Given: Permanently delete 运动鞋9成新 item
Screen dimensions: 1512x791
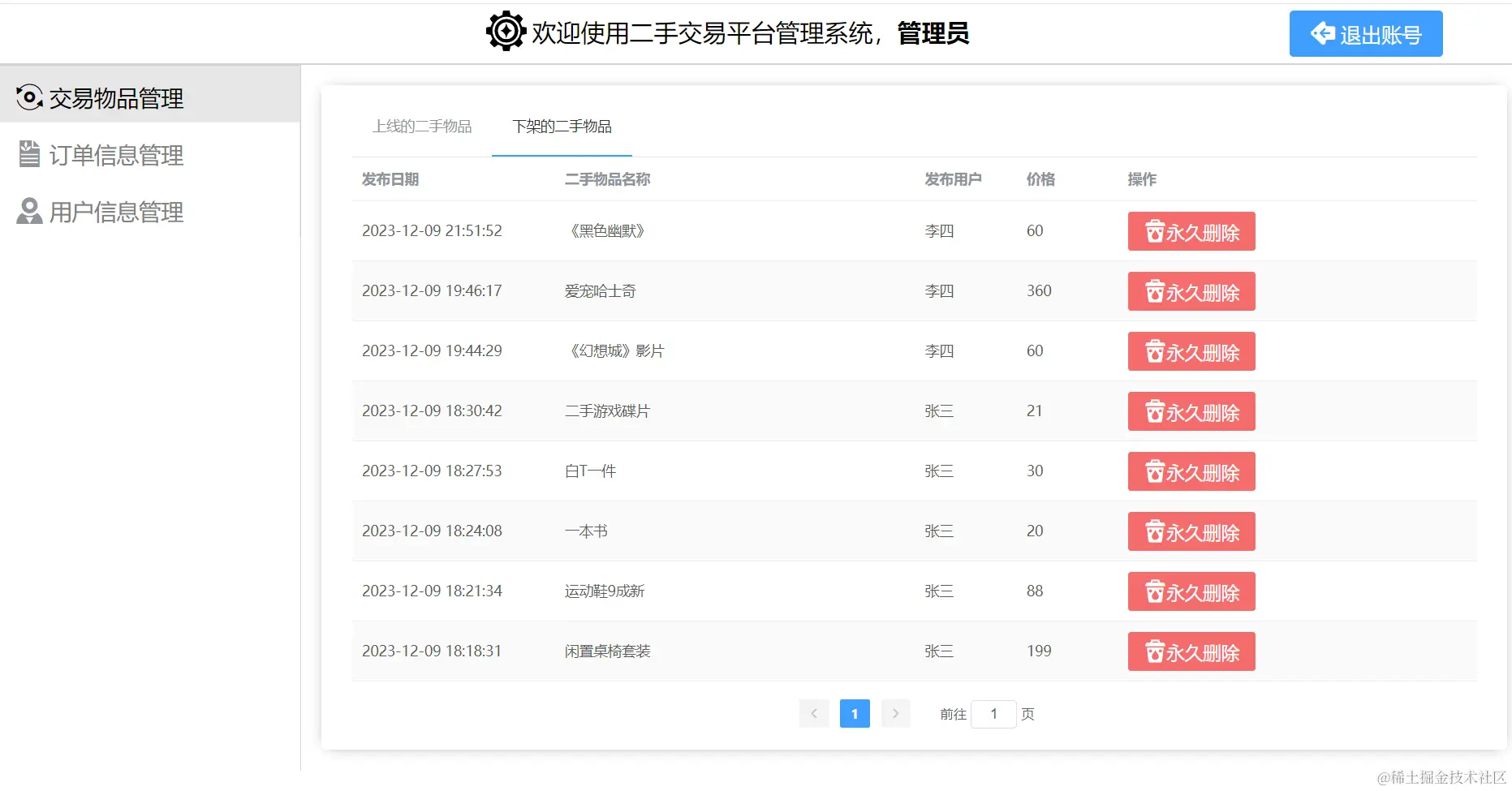Looking at the screenshot, I should [1191, 591].
